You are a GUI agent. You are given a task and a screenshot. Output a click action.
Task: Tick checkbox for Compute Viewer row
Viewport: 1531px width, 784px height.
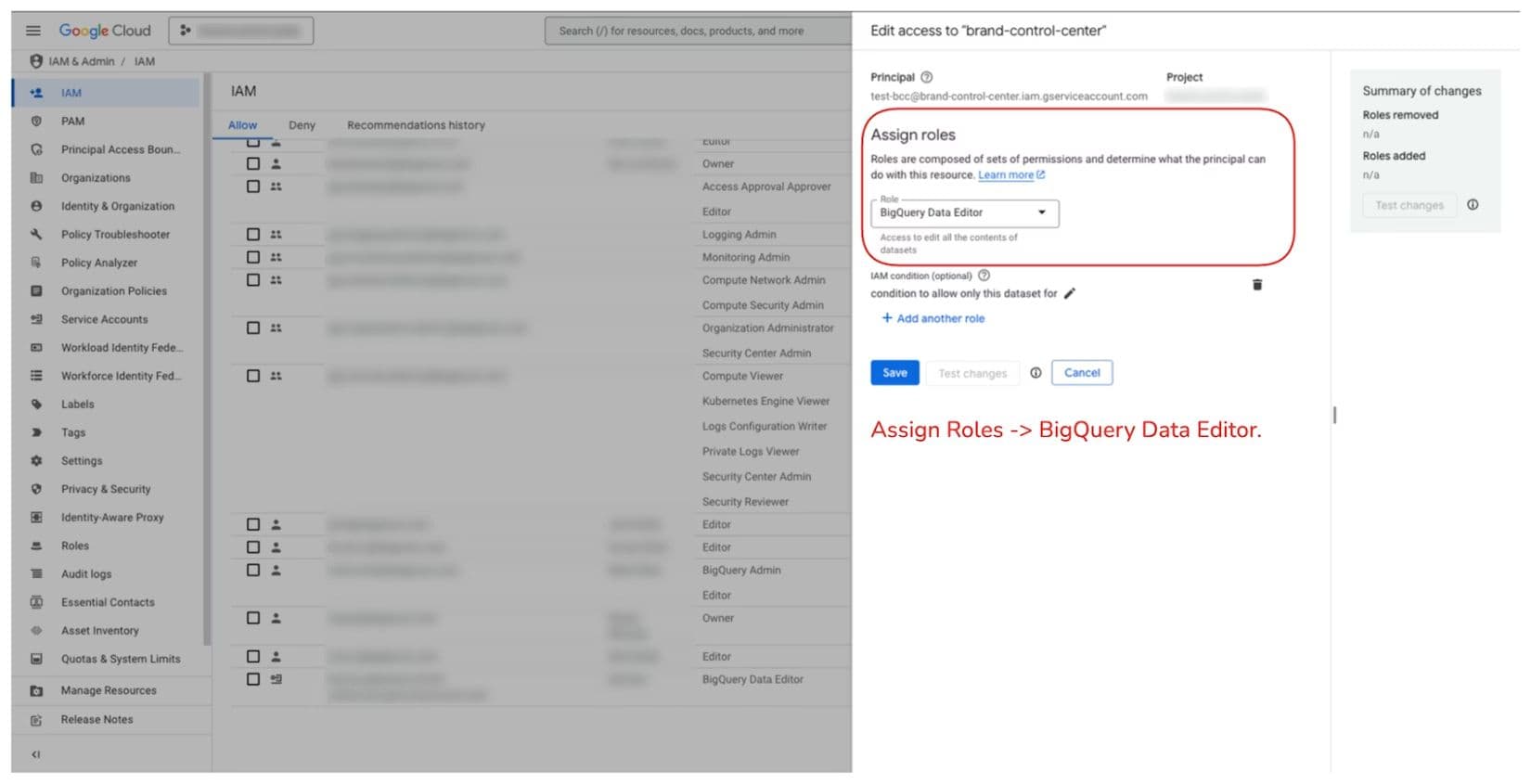252,376
